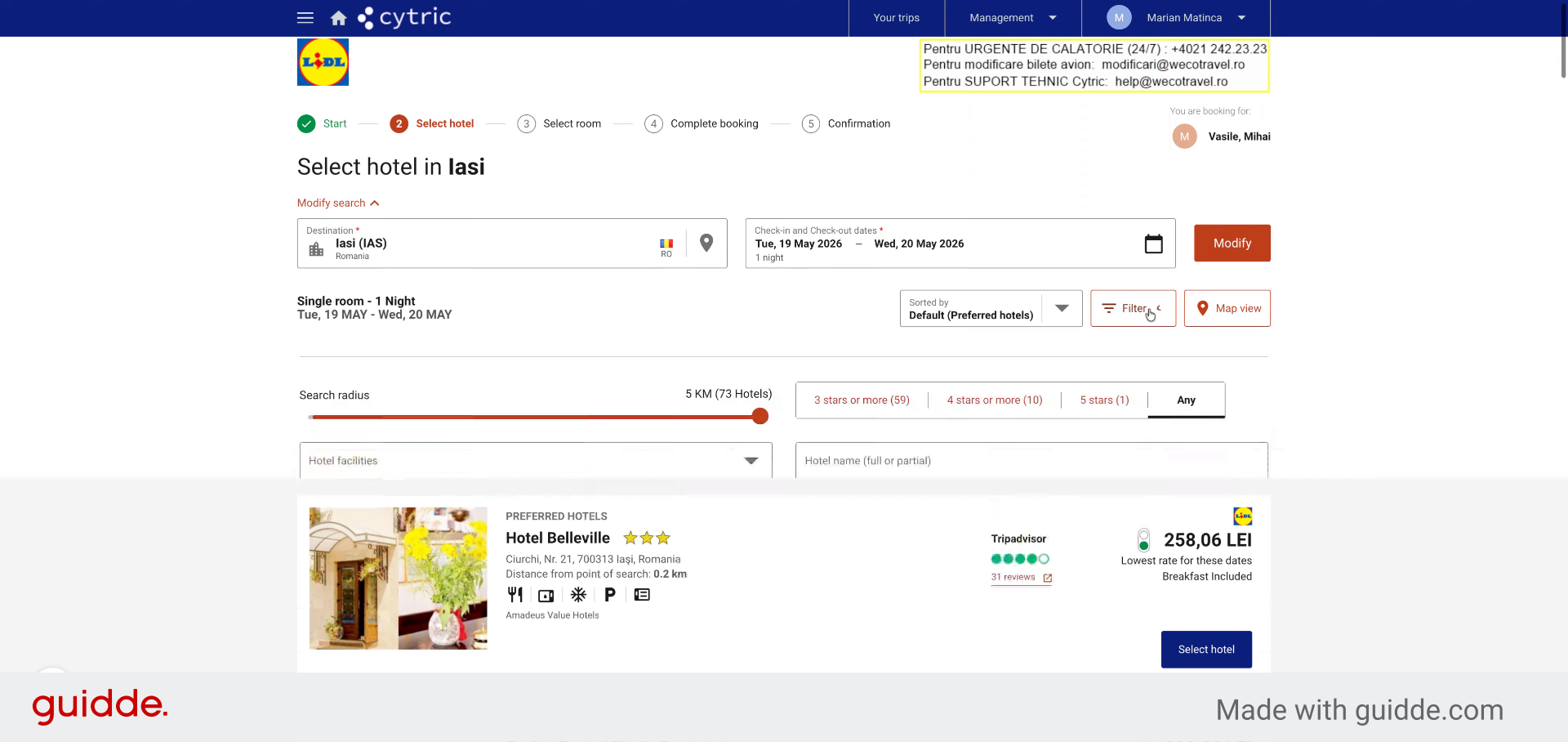Click Lidl preferred badge on hotel card
The height and width of the screenshot is (742, 1568).
[1242, 516]
